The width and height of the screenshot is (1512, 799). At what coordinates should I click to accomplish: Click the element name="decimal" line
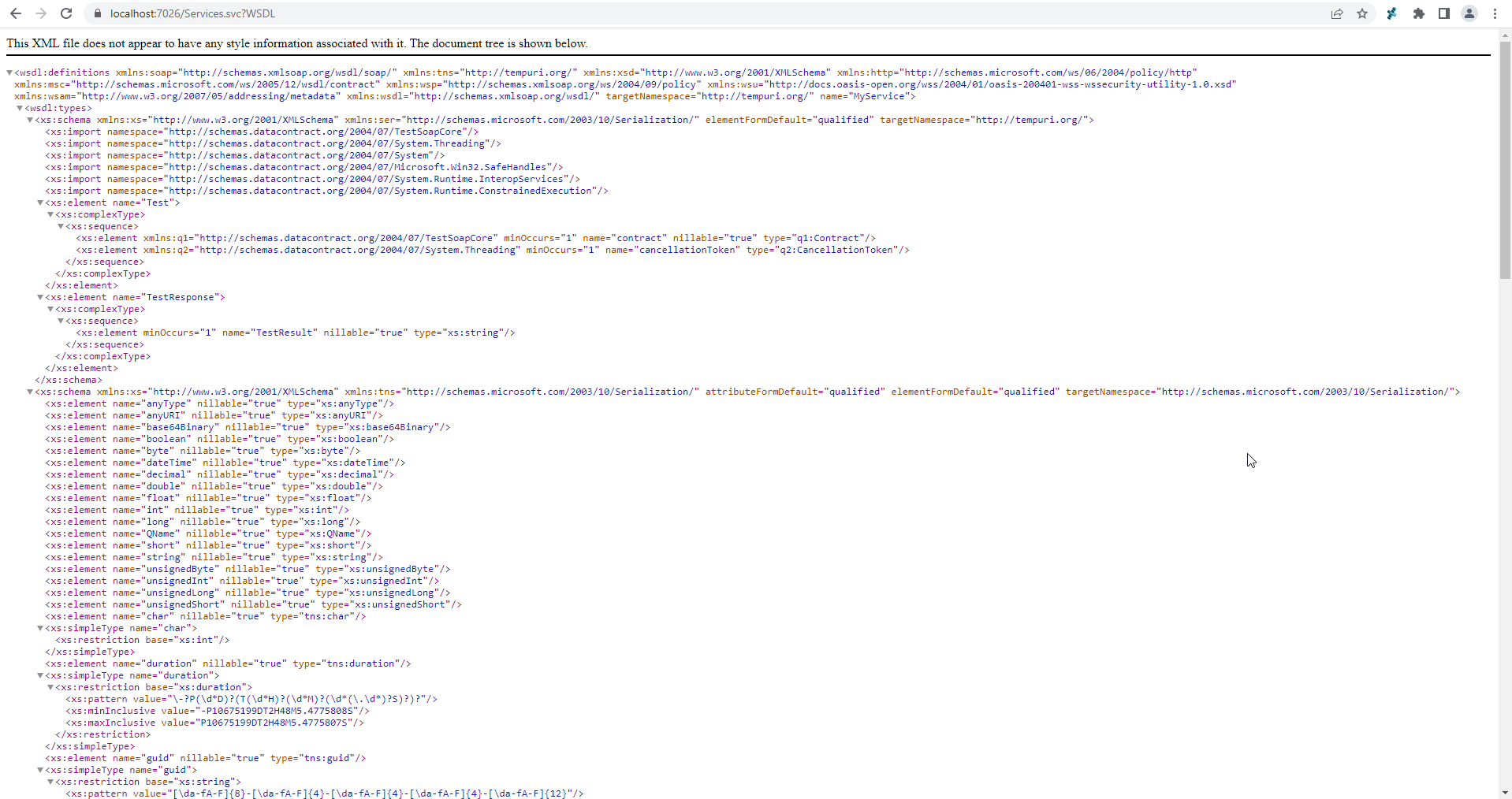[219, 474]
